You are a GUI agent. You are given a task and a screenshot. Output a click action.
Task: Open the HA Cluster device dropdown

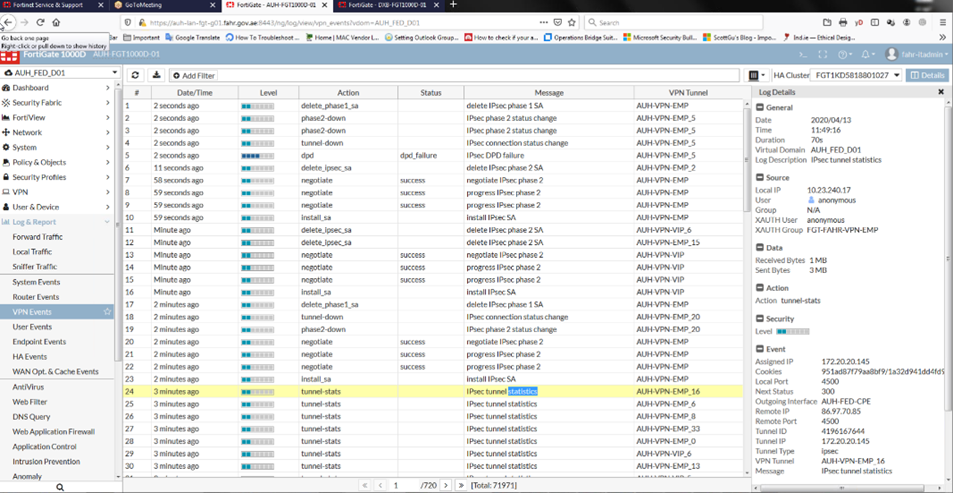(x=856, y=75)
